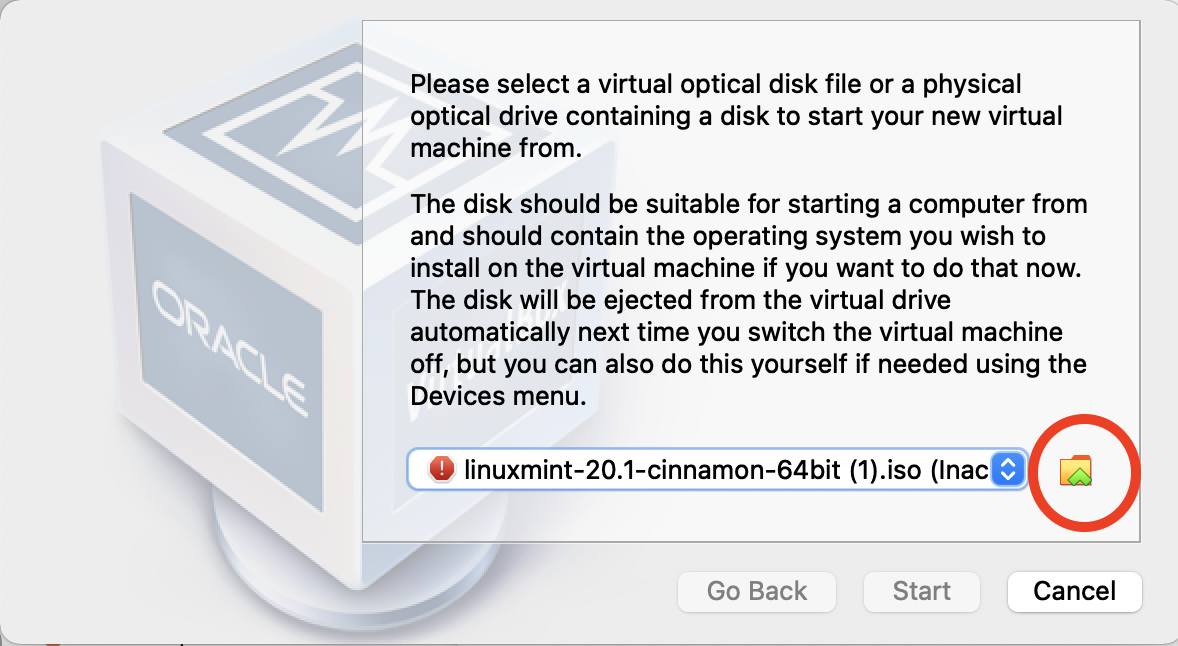Click the "automatically next time you switch" line

735,331
